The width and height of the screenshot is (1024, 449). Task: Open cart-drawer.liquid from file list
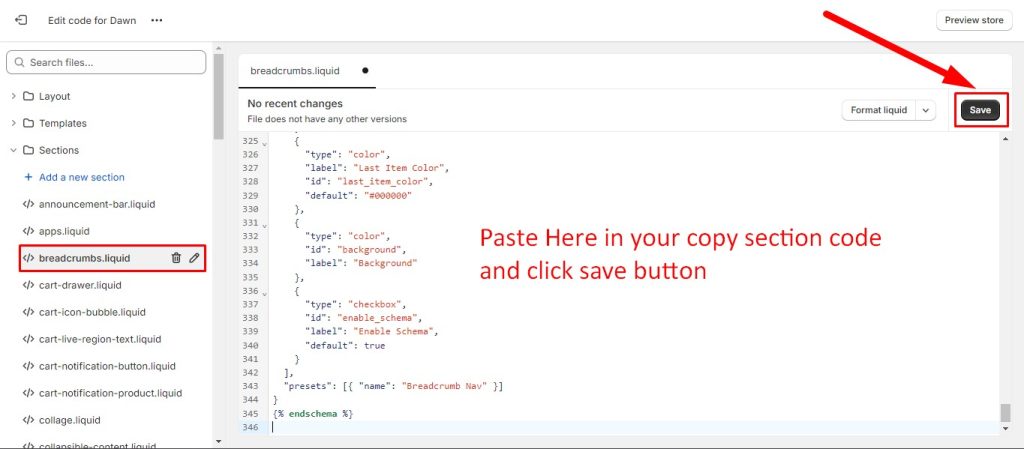[x=82, y=285]
